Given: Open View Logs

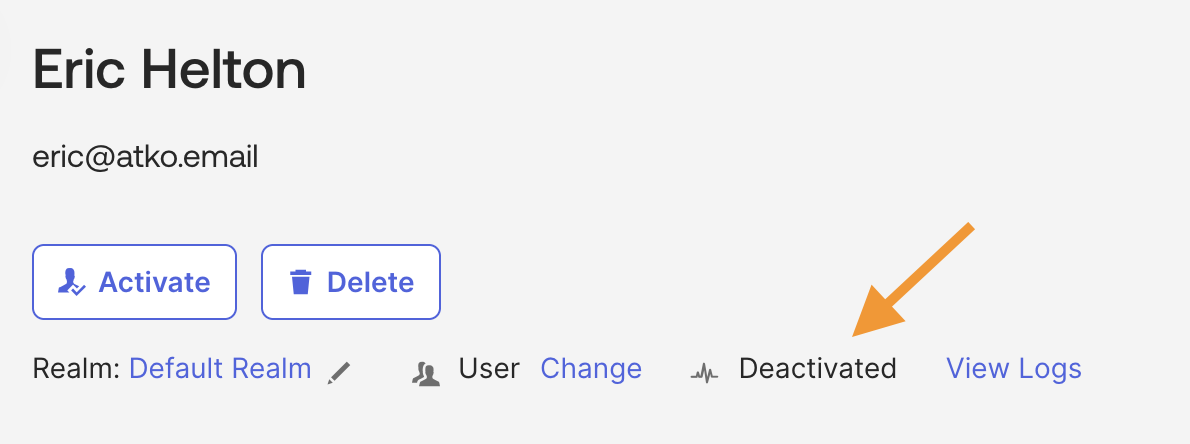Looking at the screenshot, I should point(1014,369).
